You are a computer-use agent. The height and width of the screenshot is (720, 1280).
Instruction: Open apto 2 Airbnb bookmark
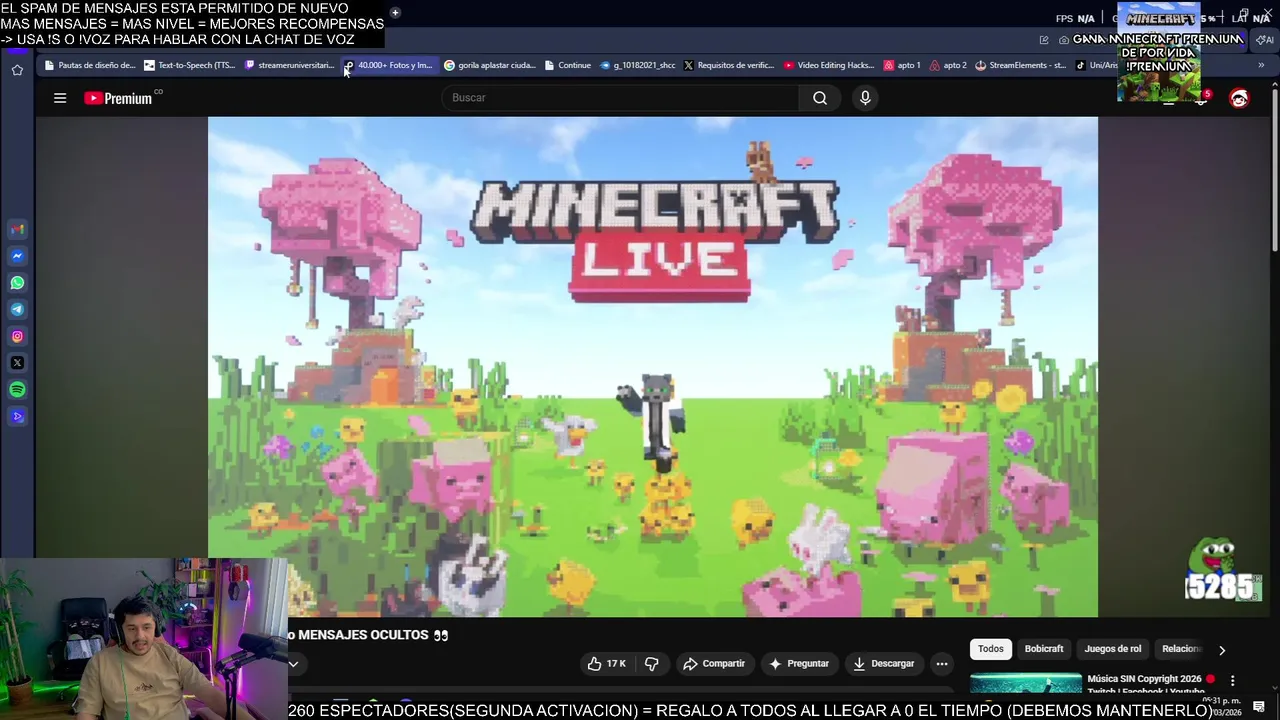coord(948,65)
